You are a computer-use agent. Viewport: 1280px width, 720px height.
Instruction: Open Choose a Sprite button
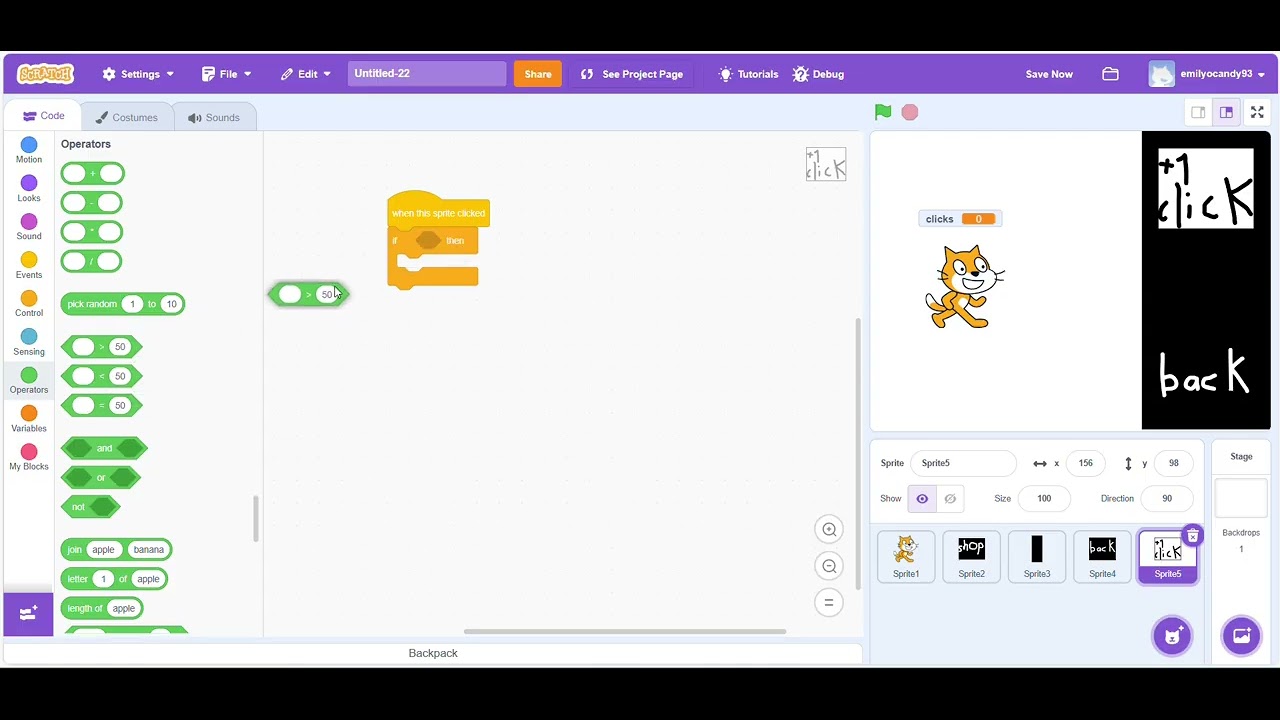[1172, 636]
